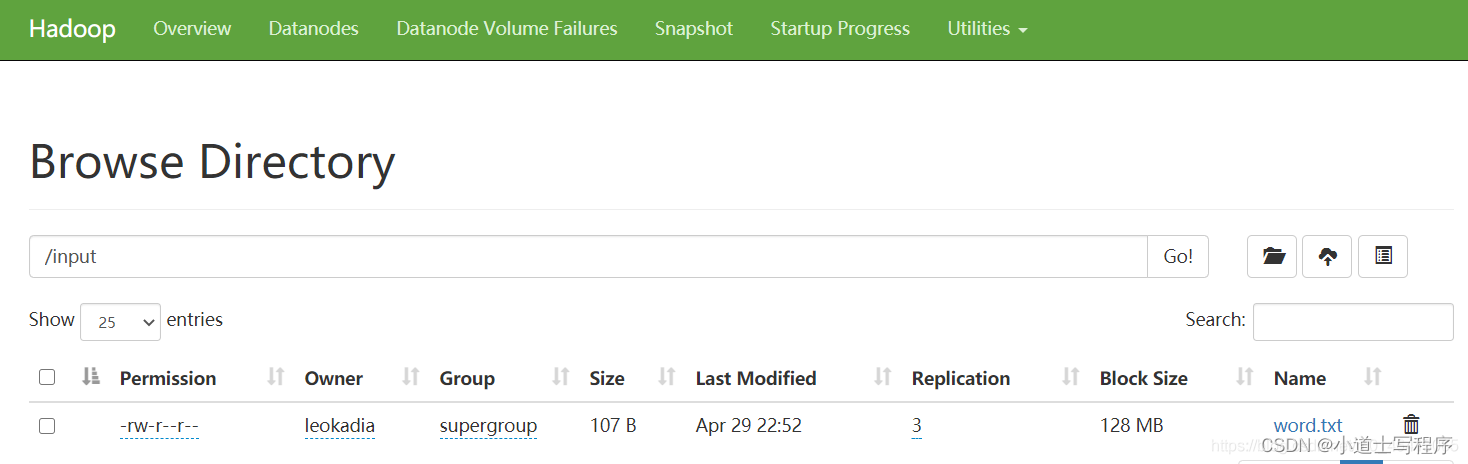The height and width of the screenshot is (464, 1468).
Task: Click the cloud upload files icon
Action: (x=1327, y=257)
